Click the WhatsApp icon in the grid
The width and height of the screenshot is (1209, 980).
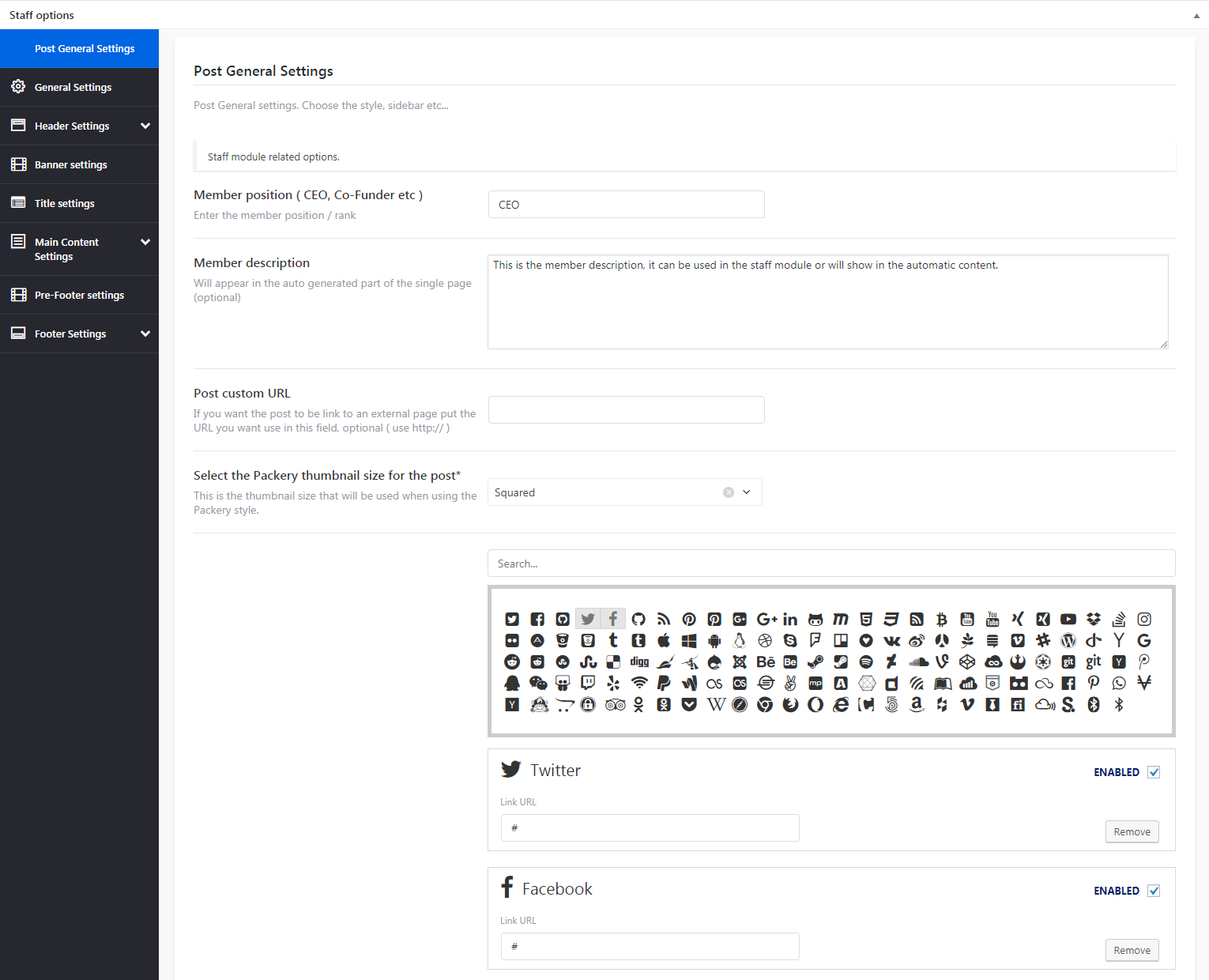pos(1119,684)
